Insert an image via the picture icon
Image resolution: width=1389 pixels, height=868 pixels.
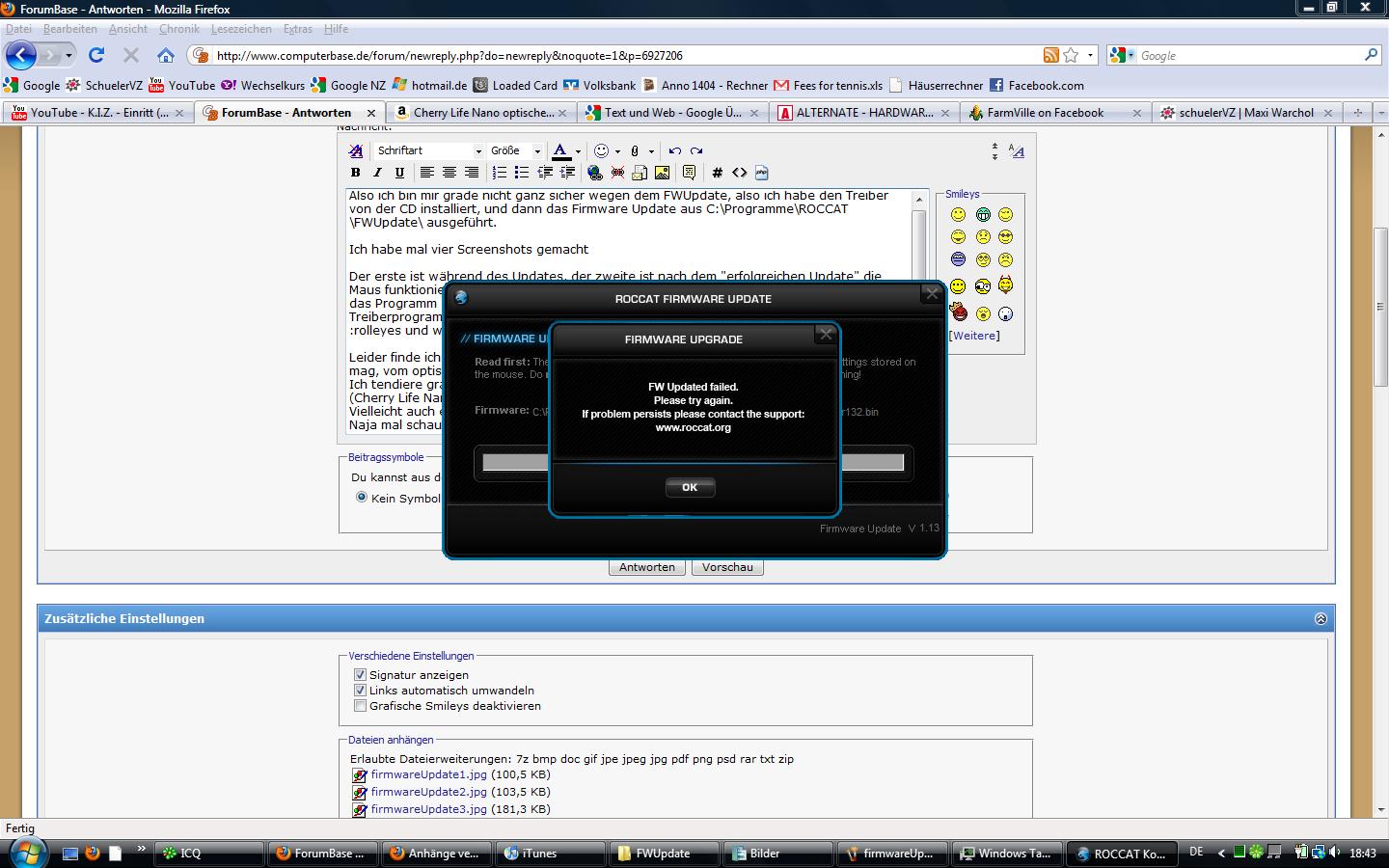coord(662,173)
